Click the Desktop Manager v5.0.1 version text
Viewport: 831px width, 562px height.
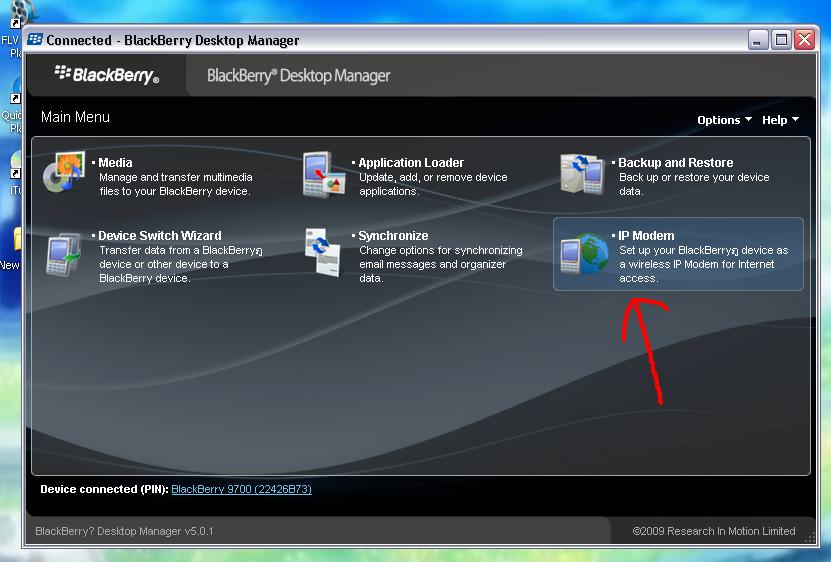click(x=124, y=531)
